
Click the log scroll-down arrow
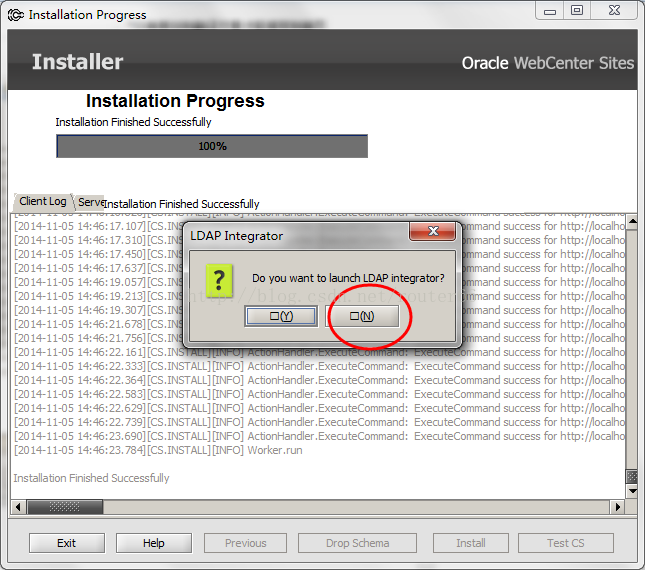coord(632,490)
